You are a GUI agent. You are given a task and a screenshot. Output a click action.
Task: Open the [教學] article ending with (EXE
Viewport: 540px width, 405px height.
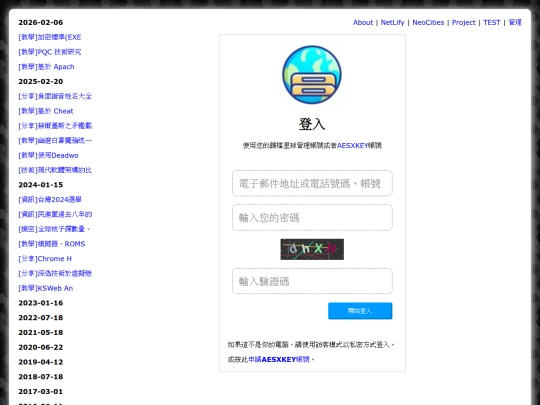(x=50, y=37)
